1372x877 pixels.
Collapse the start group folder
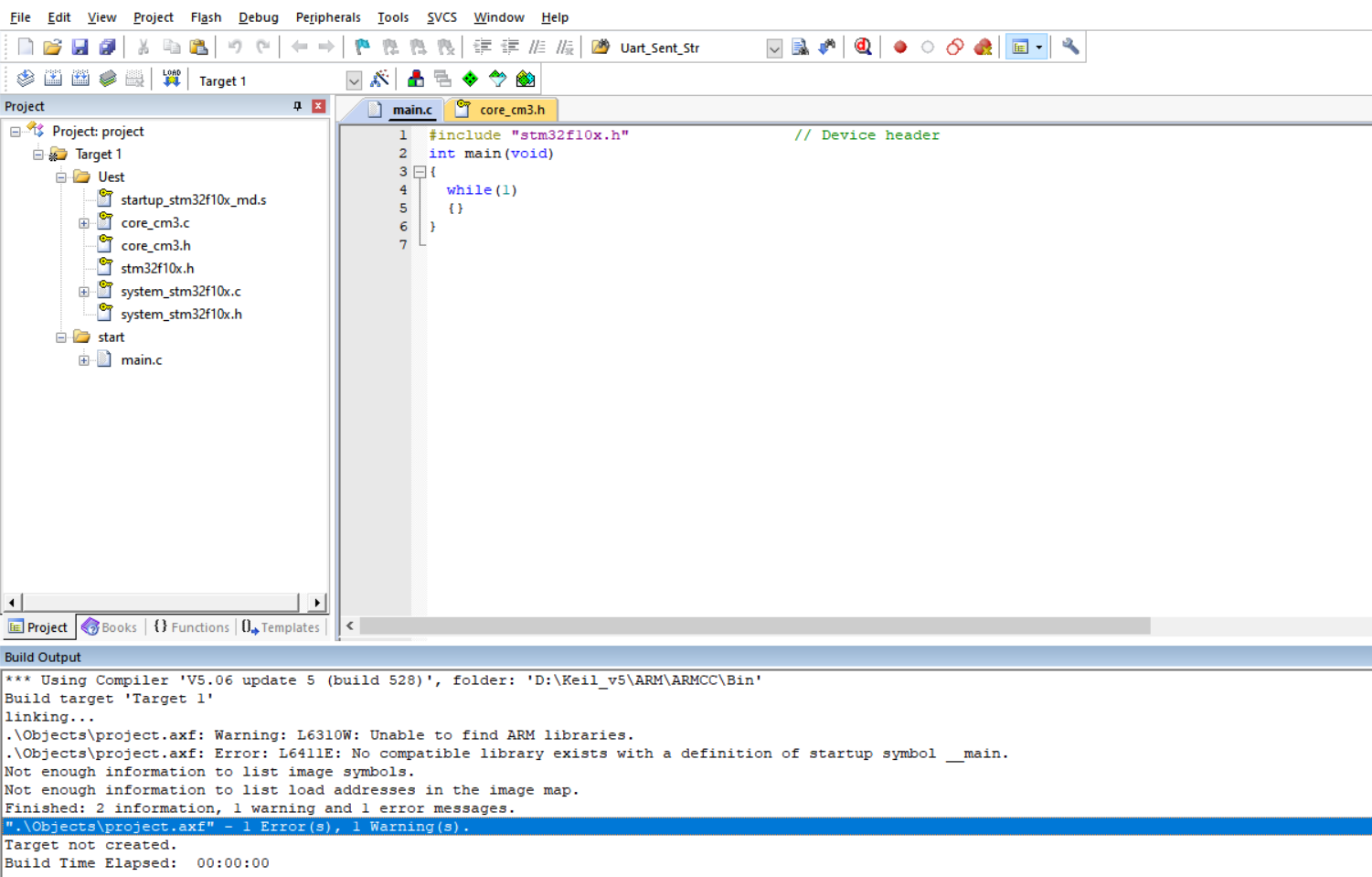(61, 337)
